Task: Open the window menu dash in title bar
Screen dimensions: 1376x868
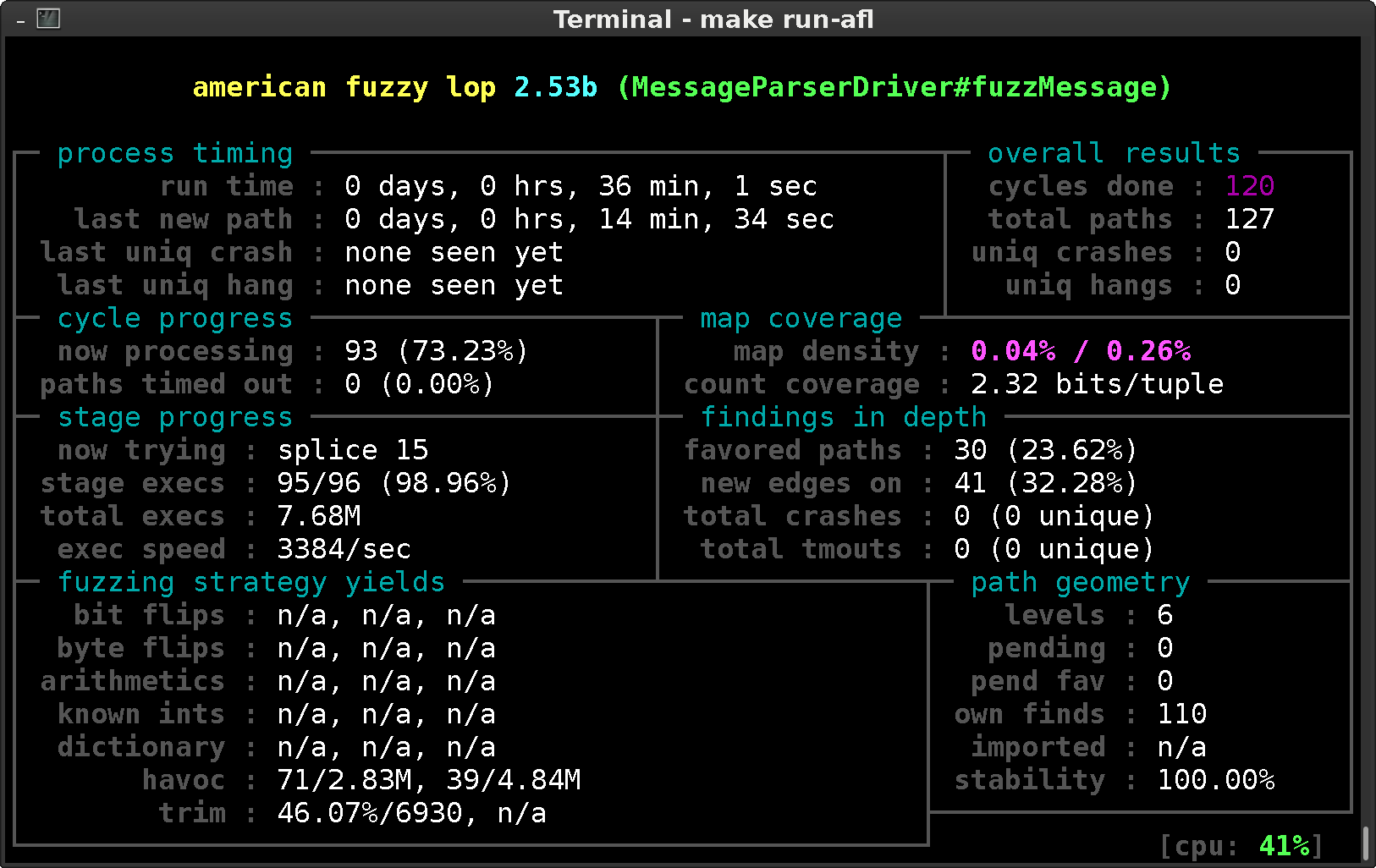Action: pyautogui.click(x=20, y=20)
